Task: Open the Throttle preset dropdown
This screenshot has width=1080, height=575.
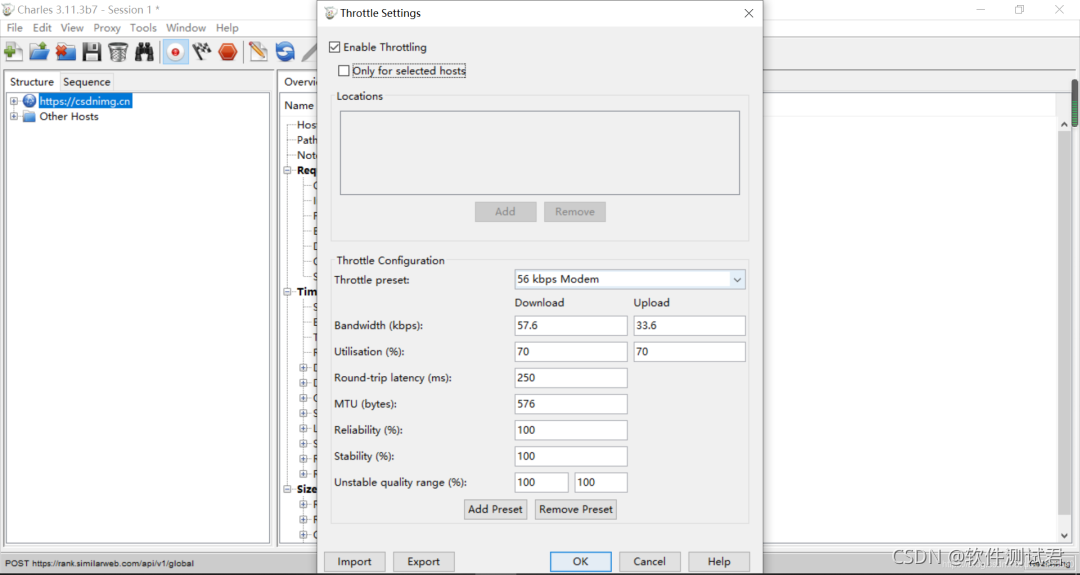Action: point(737,280)
